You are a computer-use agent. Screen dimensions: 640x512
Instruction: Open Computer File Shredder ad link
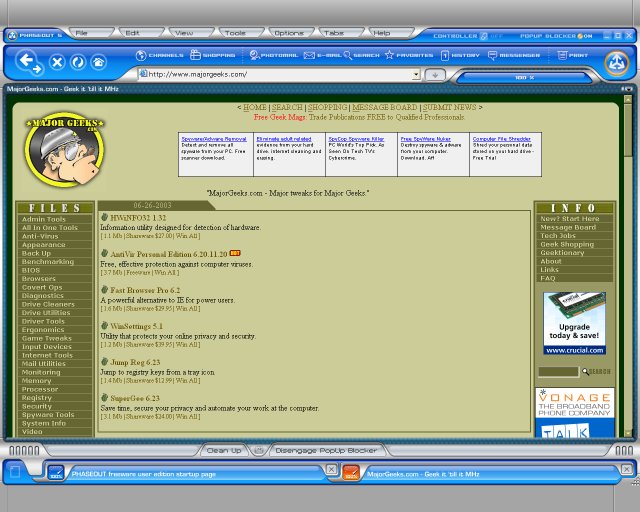502,139
